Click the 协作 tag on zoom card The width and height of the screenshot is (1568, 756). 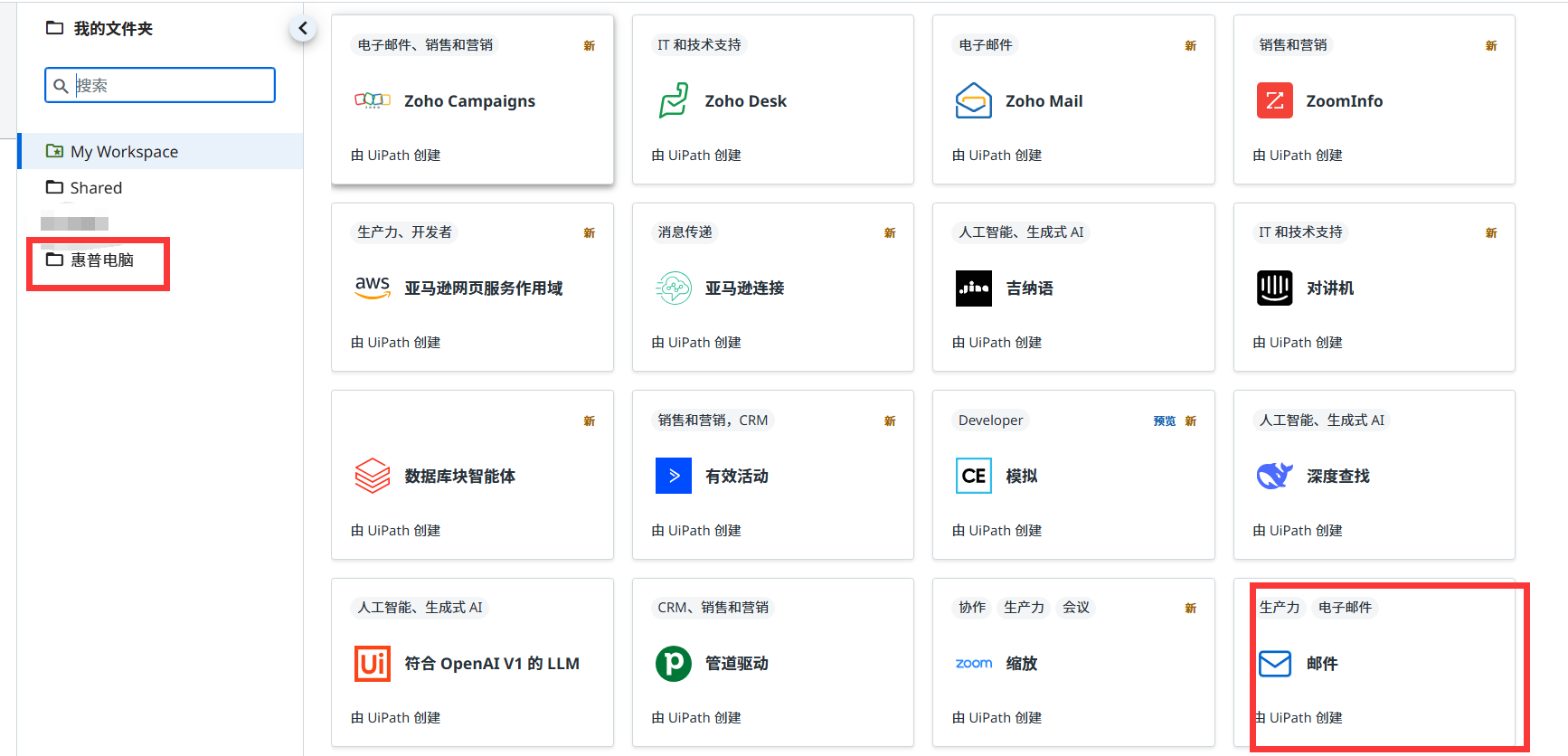(x=972, y=608)
